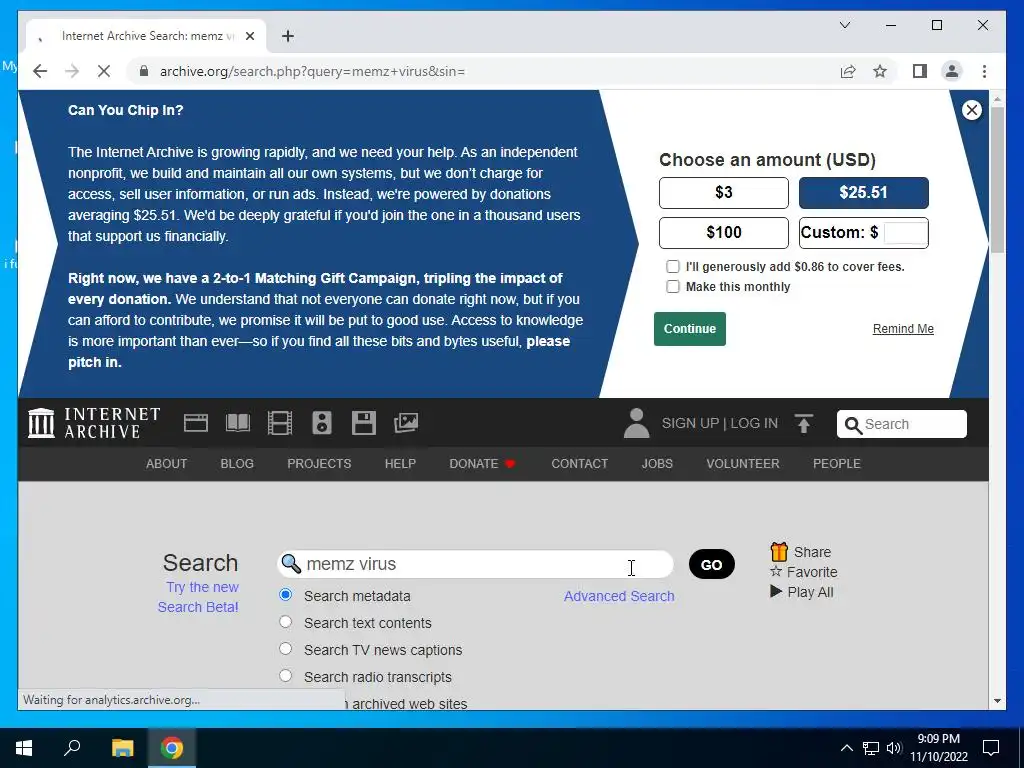Select Search TV news captions radio button
The image size is (1024, 768).
point(285,648)
